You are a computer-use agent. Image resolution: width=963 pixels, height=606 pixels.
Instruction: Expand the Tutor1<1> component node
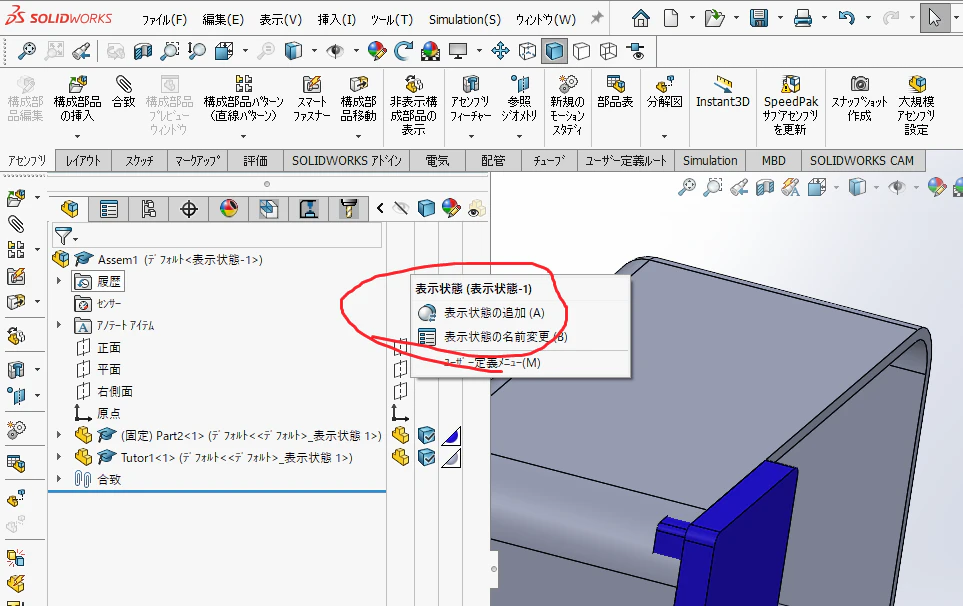tap(59, 457)
